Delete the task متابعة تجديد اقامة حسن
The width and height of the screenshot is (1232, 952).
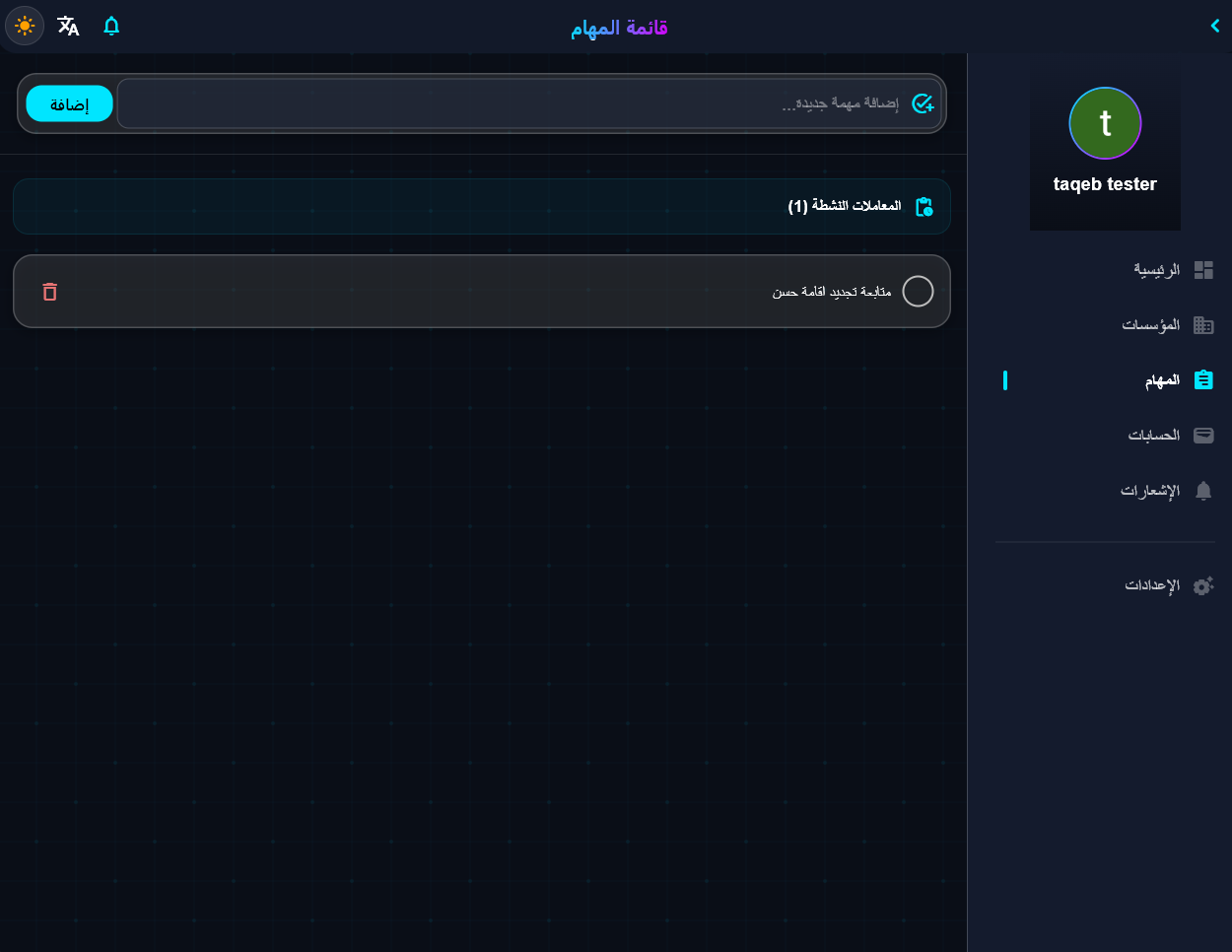[50, 292]
